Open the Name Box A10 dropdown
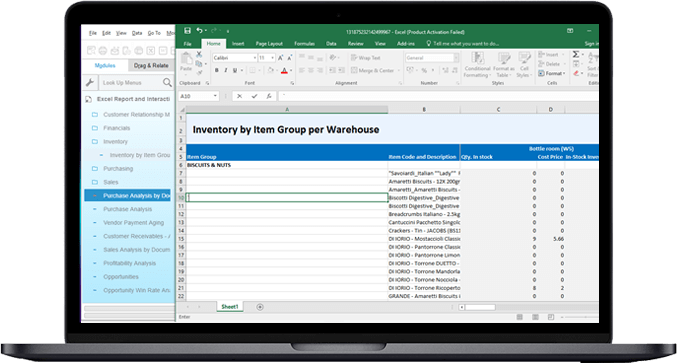This screenshot has height=363, width=677. coord(215,96)
